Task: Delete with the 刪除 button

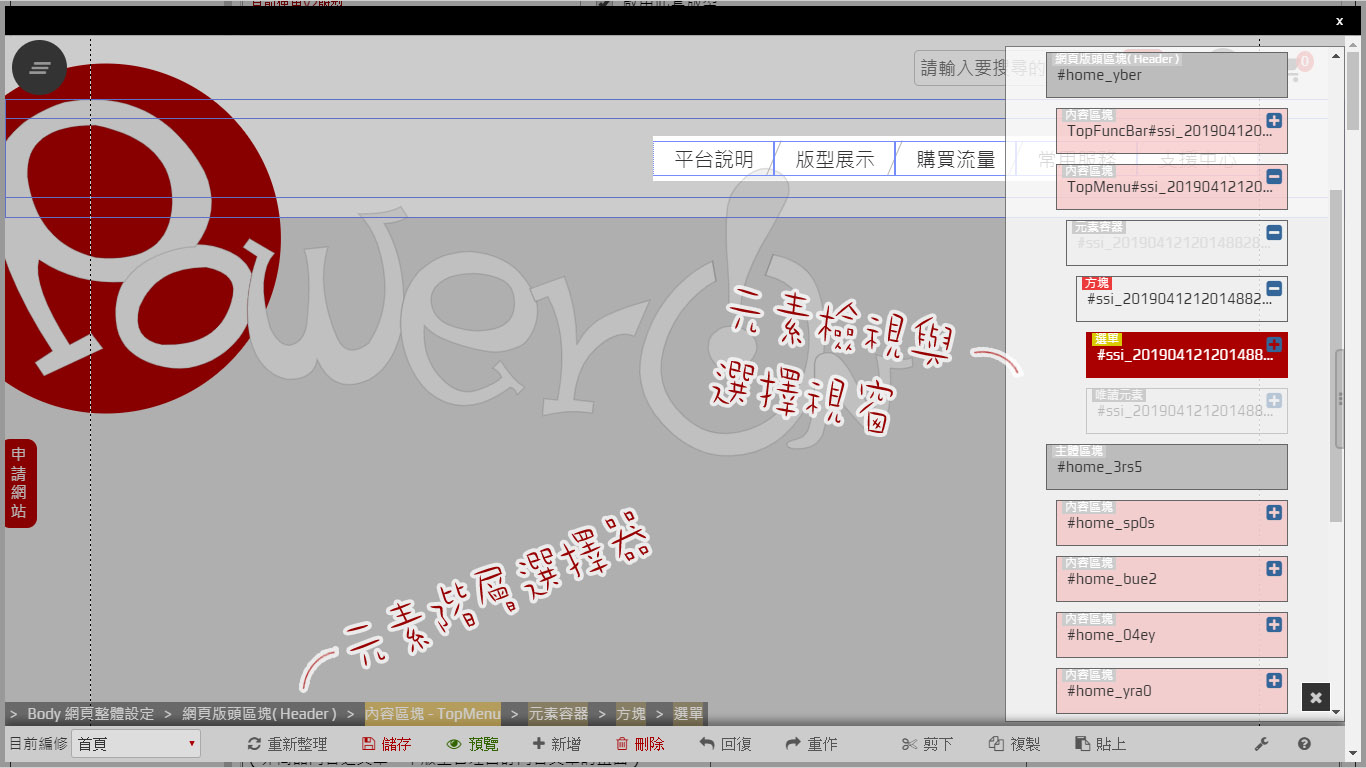Action: 640,744
